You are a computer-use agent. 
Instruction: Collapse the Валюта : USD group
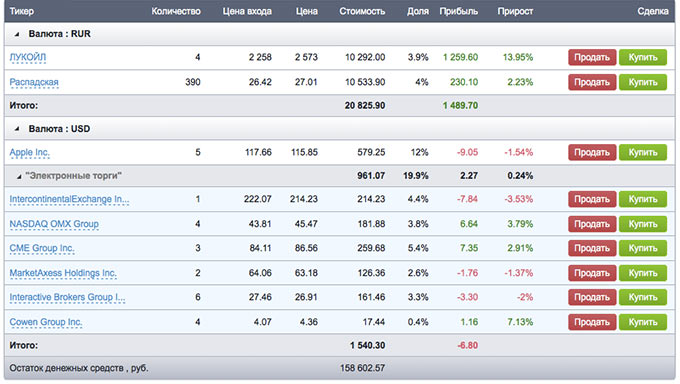17,129
